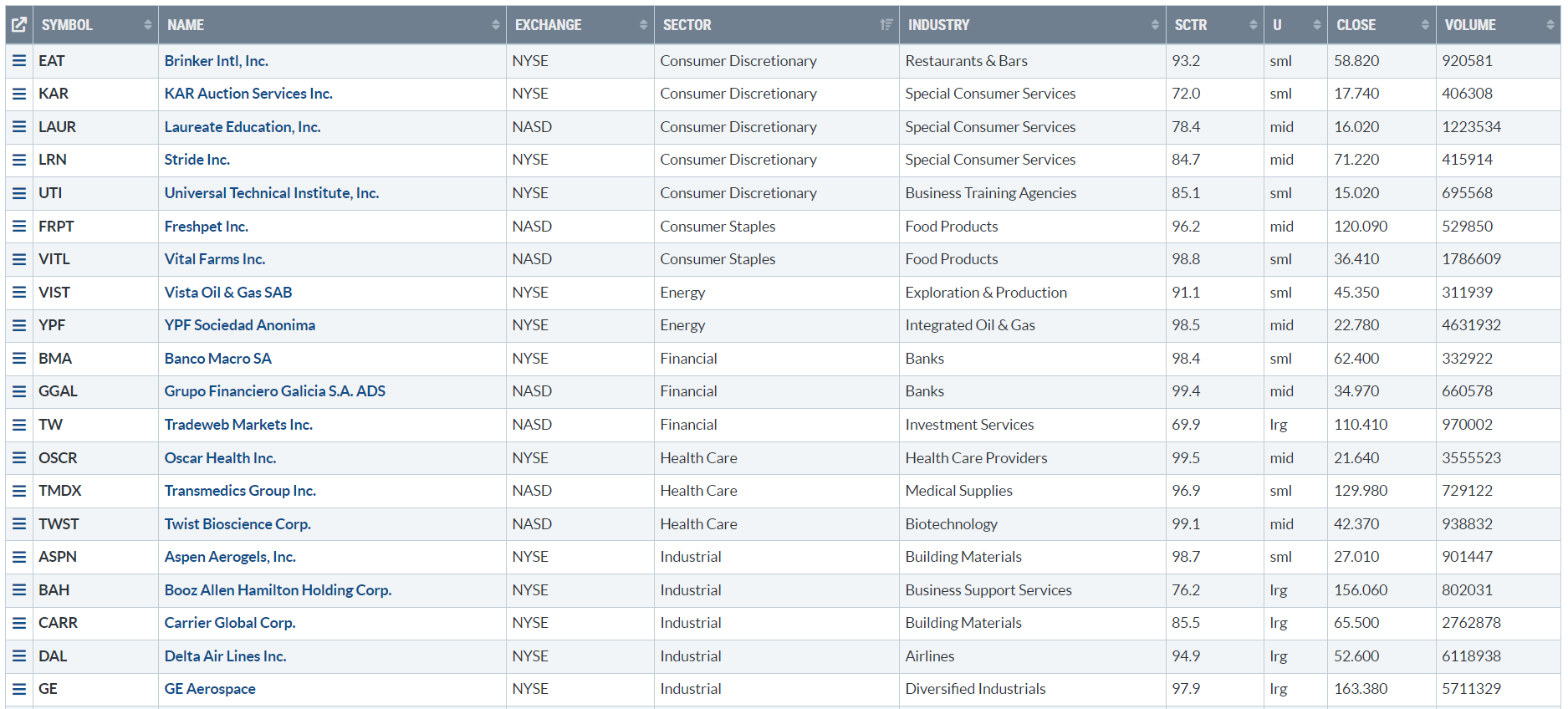
Task: Open the row menu icon for TW
Action: tap(19, 425)
